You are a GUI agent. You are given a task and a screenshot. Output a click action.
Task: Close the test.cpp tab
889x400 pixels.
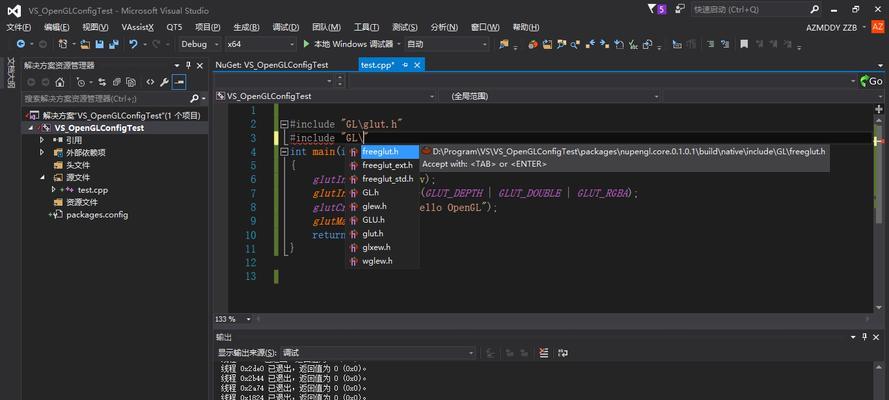(417, 65)
